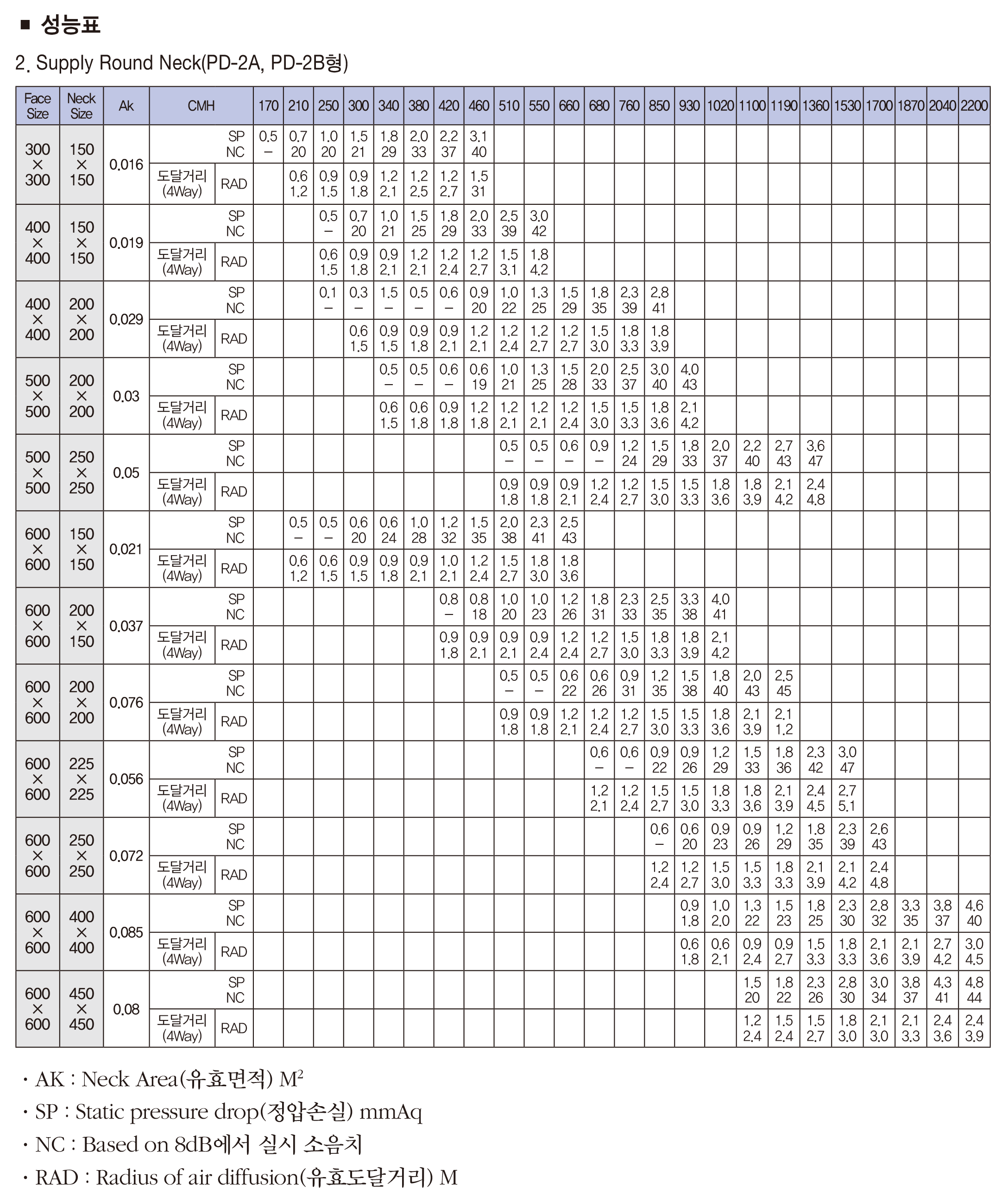Click RAD cell '1.5 31' under 460 CMH
Viewport: 1008px width, 1203px height.
[x=479, y=184]
